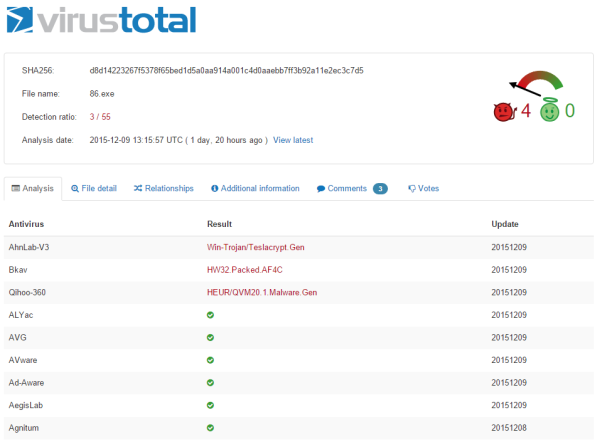The height and width of the screenshot is (442, 600).
Task: Click the Win-Trojan/Teslacrypt.Gen result
Action: pos(256,247)
